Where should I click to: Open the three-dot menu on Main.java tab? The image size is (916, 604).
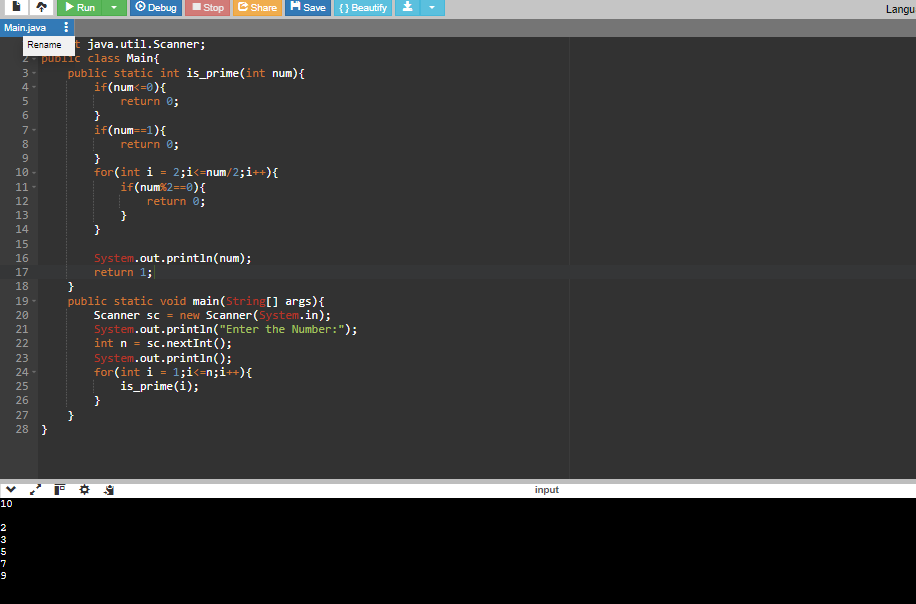66,27
